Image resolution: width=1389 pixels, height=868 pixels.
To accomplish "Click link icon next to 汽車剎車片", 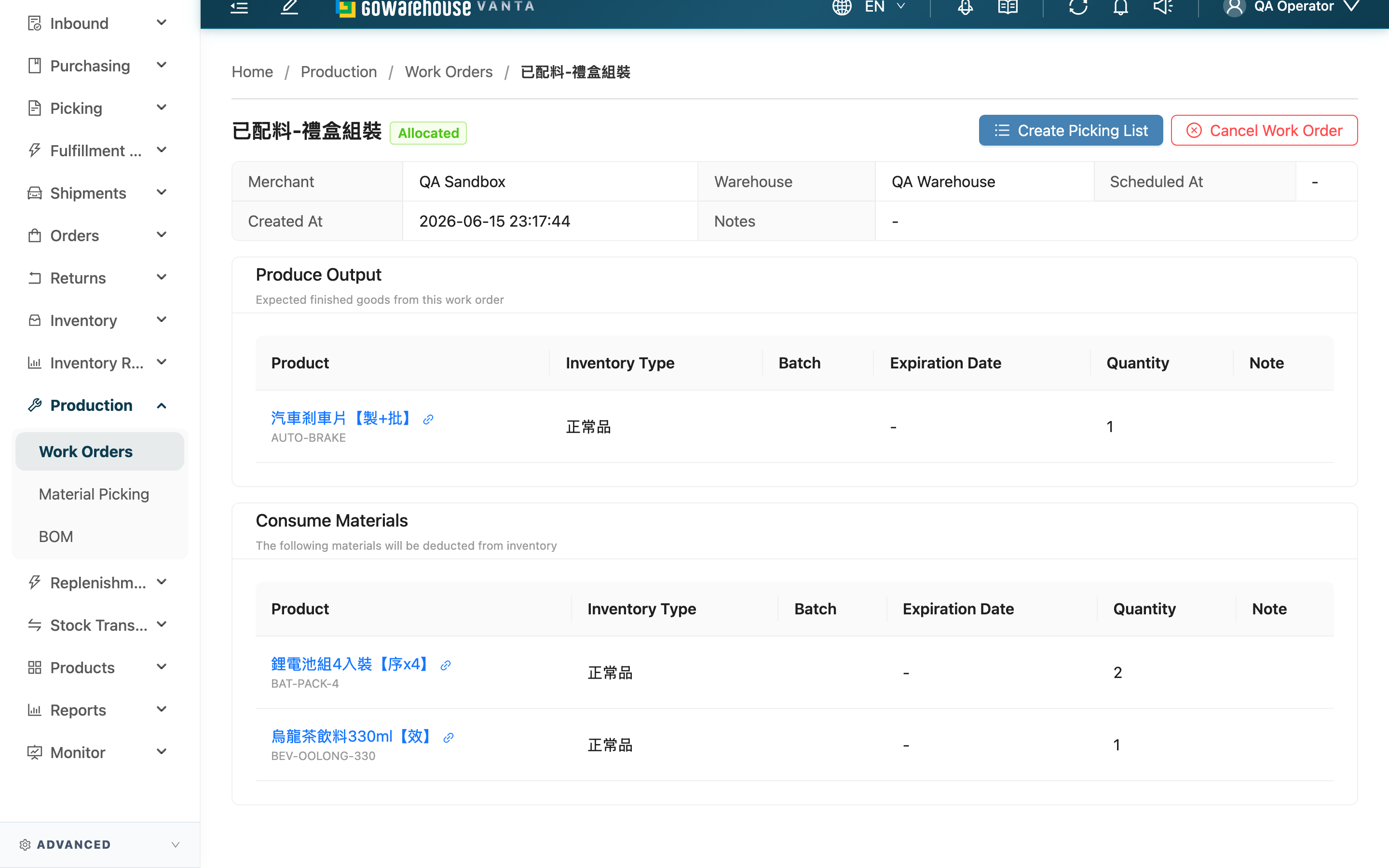I will coord(428,420).
